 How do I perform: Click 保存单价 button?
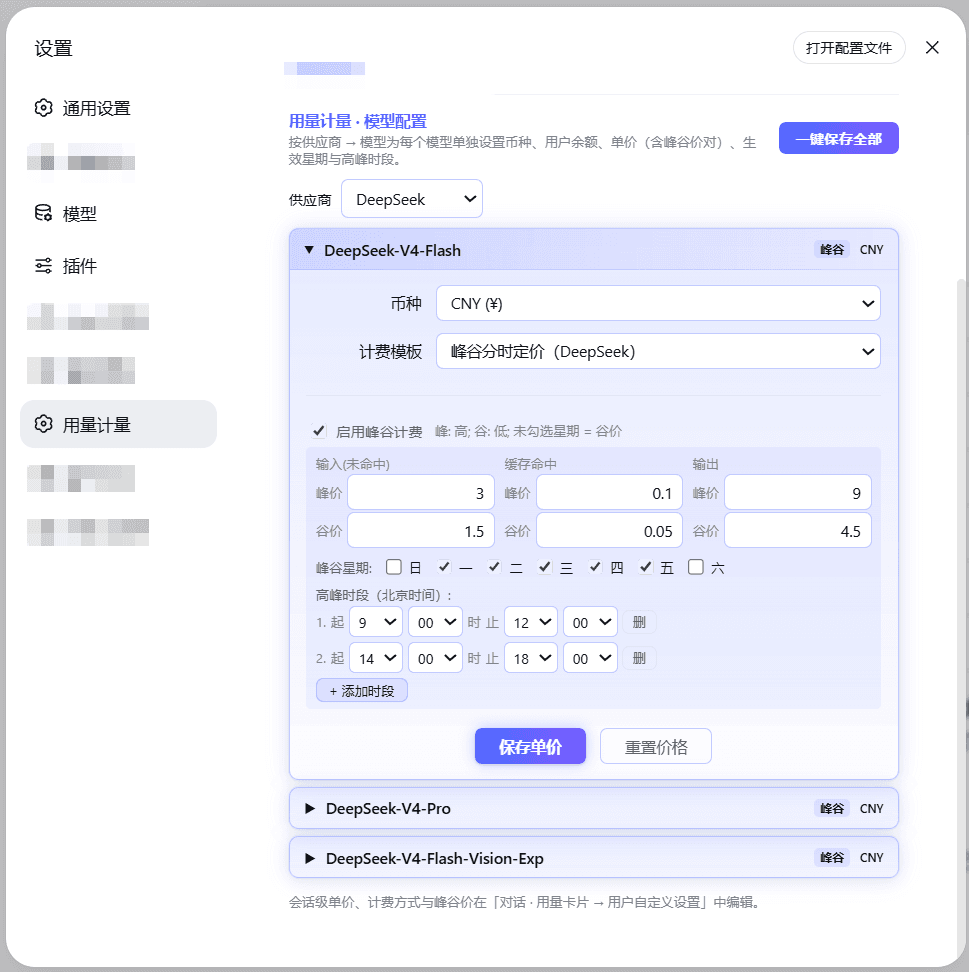point(530,746)
